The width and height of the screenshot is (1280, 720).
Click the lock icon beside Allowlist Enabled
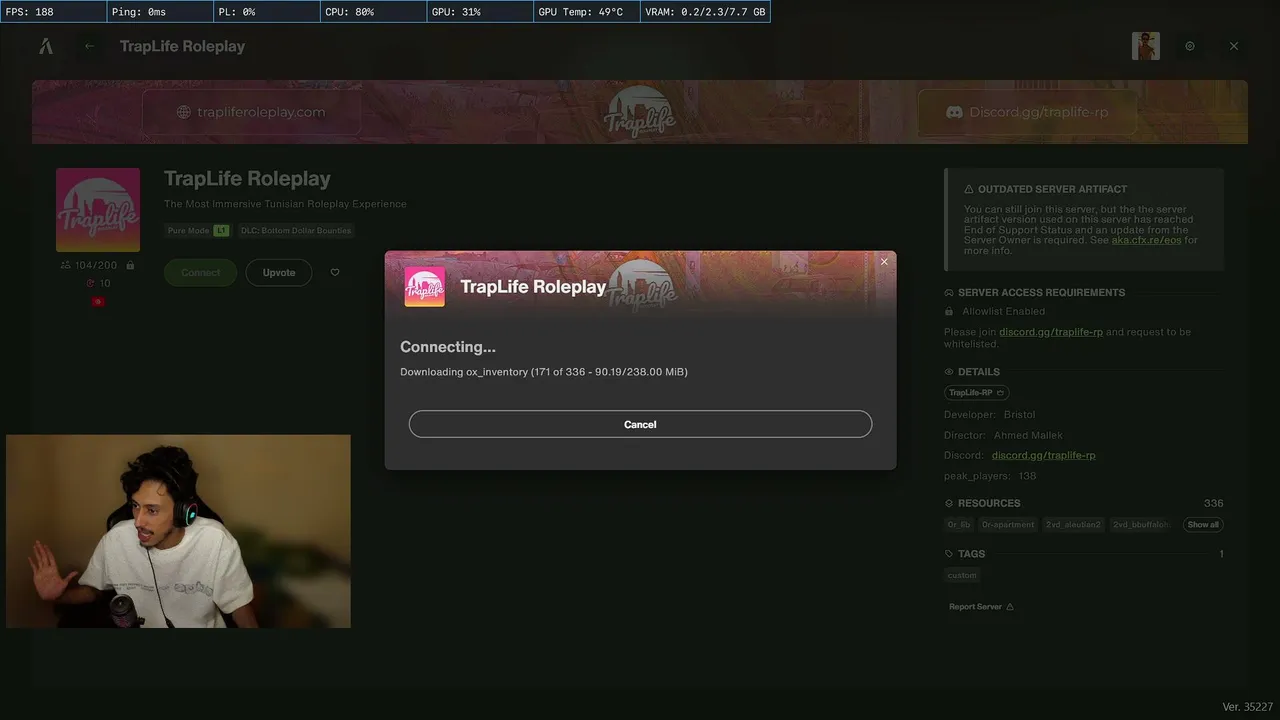[949, 312]
